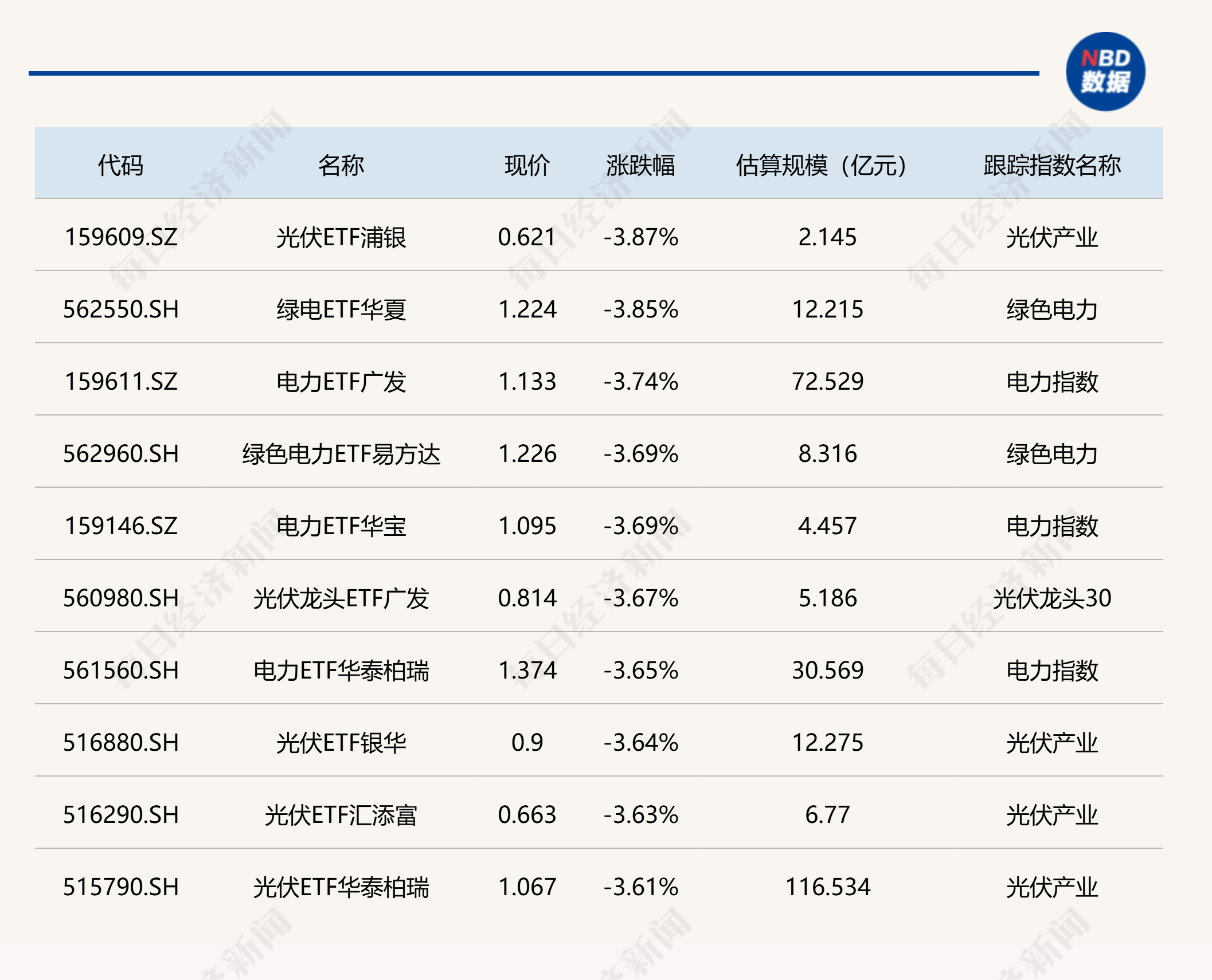Click 光伏龙头ETF广发 fund name
This screenshot has height=980, width=1212.
341,598
